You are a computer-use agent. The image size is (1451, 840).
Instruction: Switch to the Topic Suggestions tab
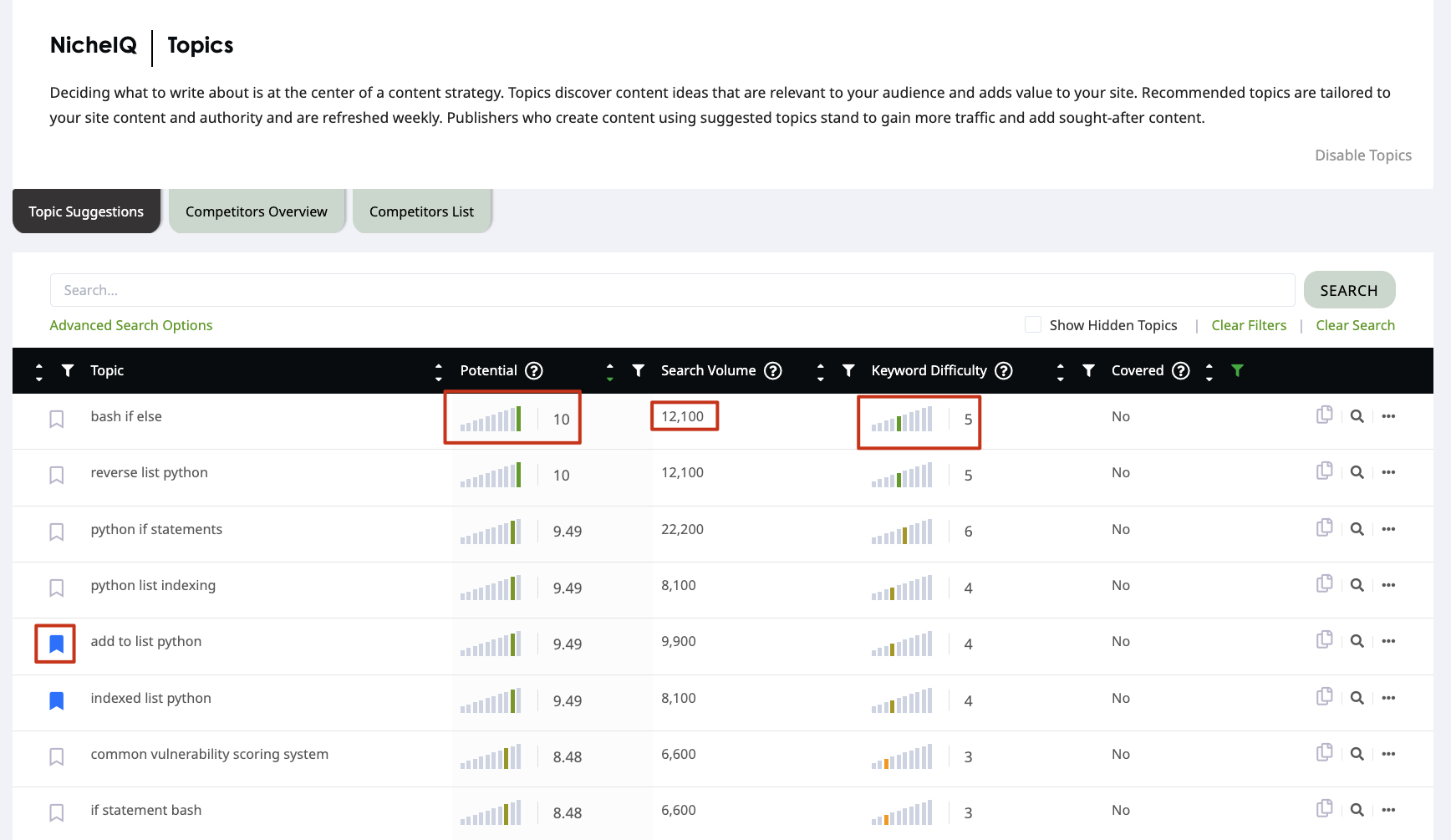point(86,211)
